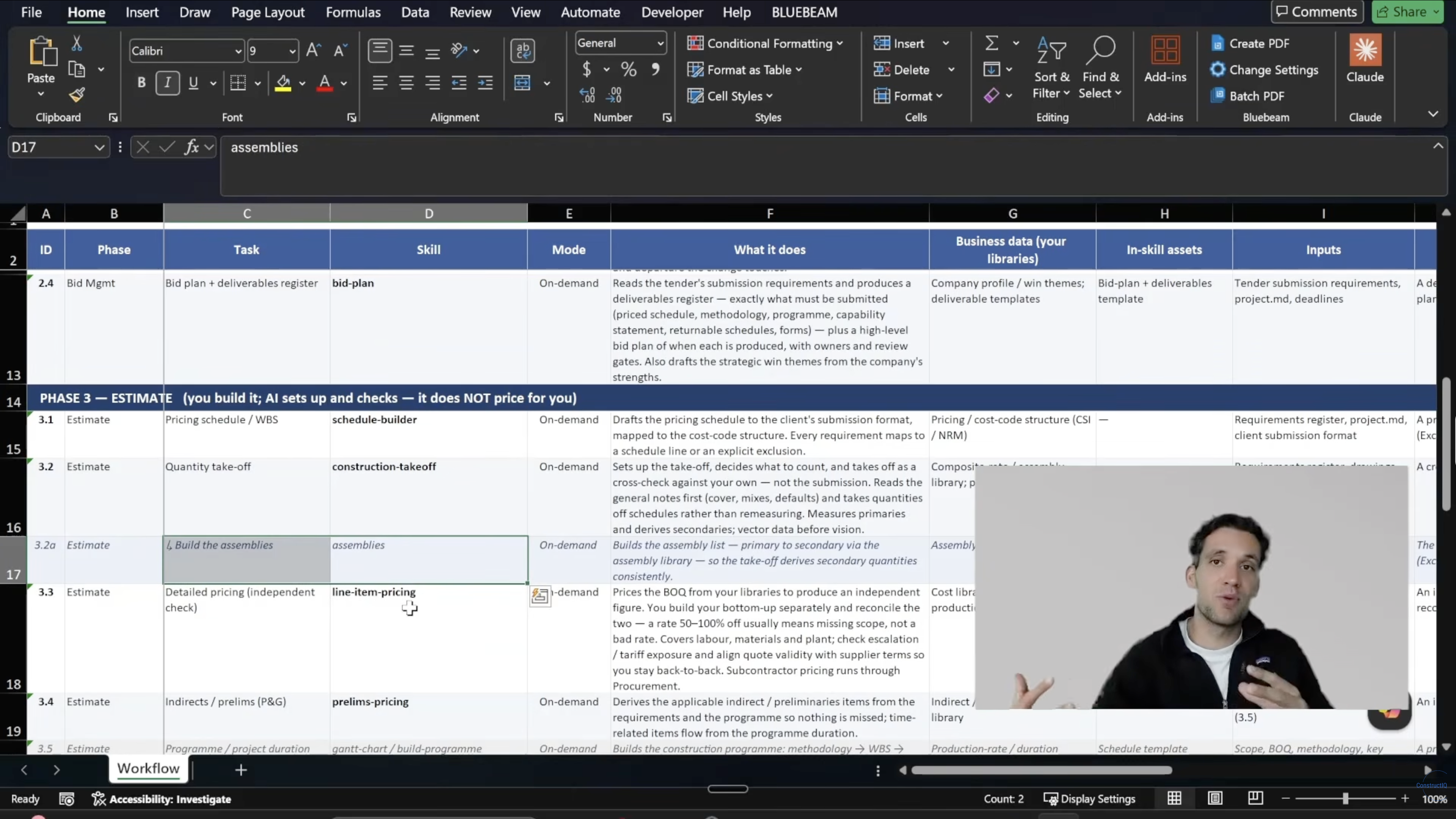Screen dimensions: 1456x819
Task: Click the Center align icon
Action: [406, 83]
